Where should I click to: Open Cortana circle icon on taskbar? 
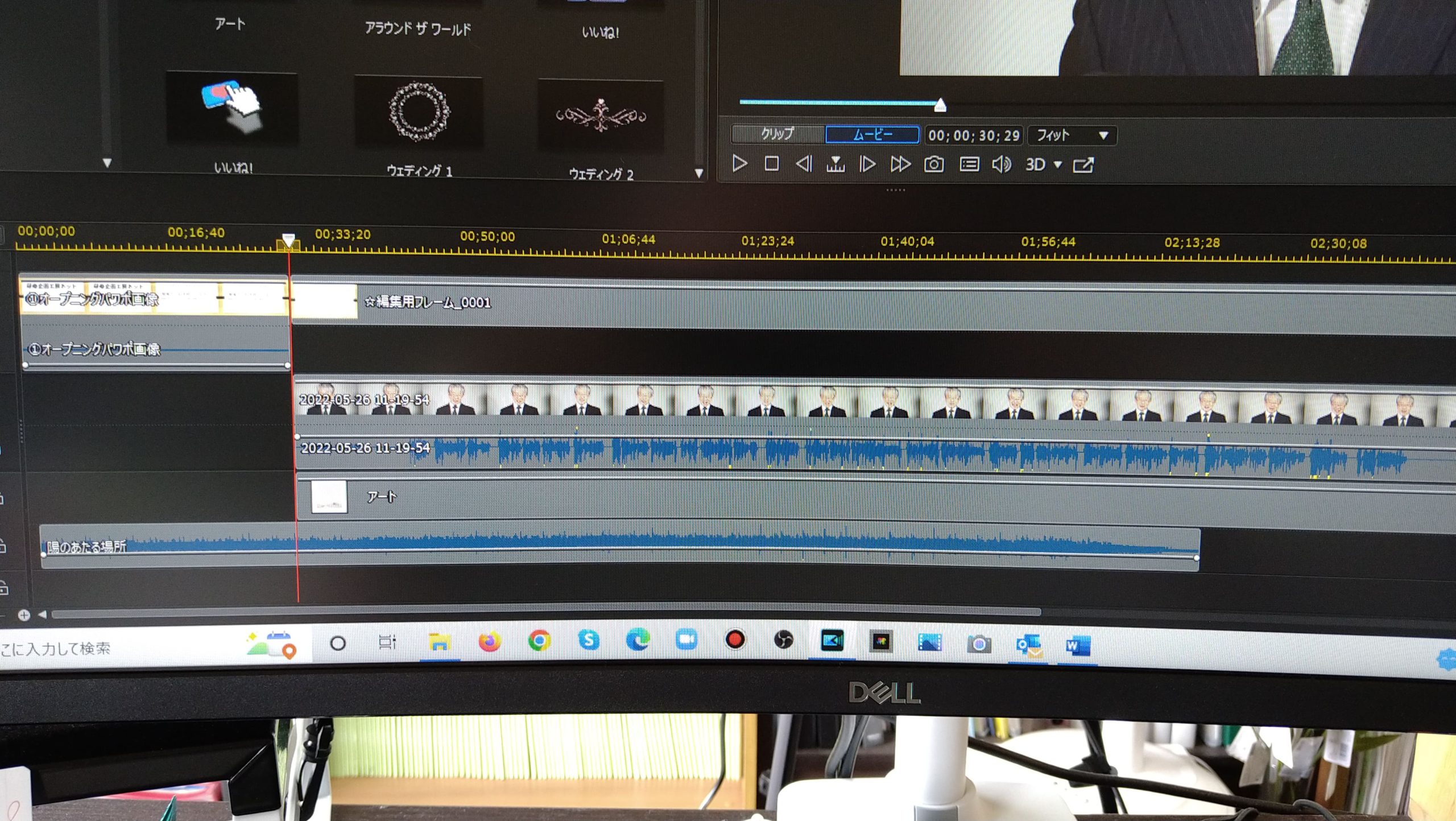(338, 643)
